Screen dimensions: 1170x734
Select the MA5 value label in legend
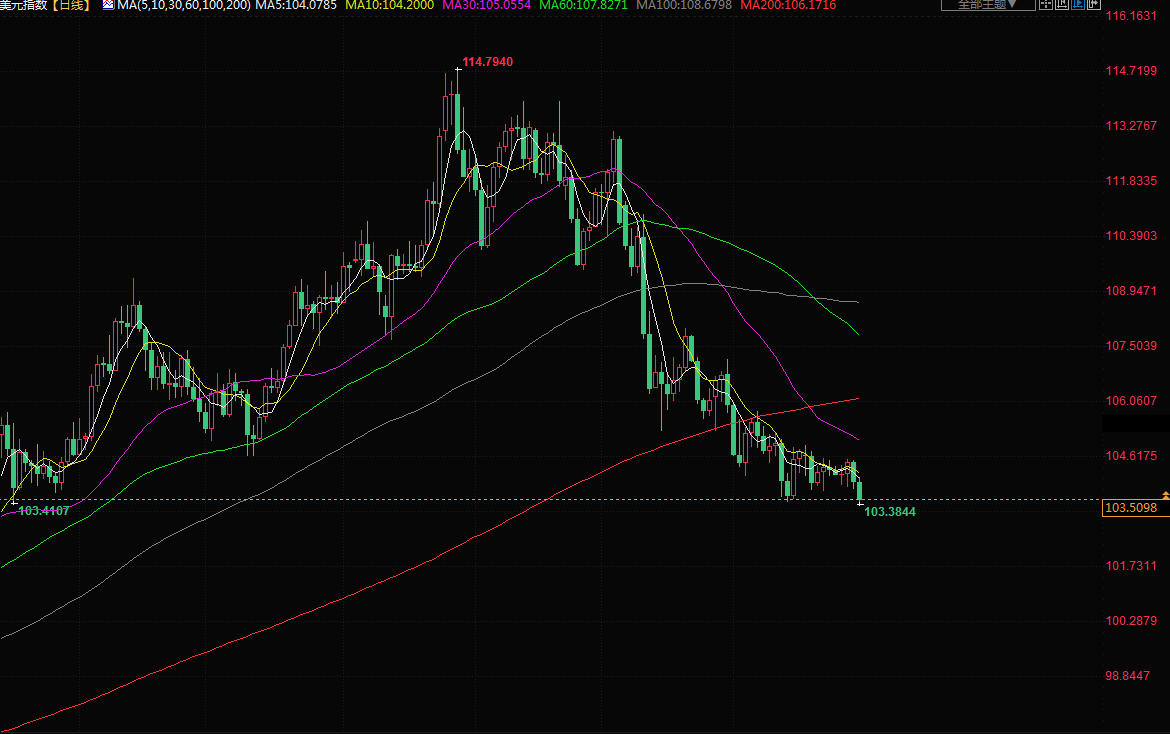click(294, 5)
